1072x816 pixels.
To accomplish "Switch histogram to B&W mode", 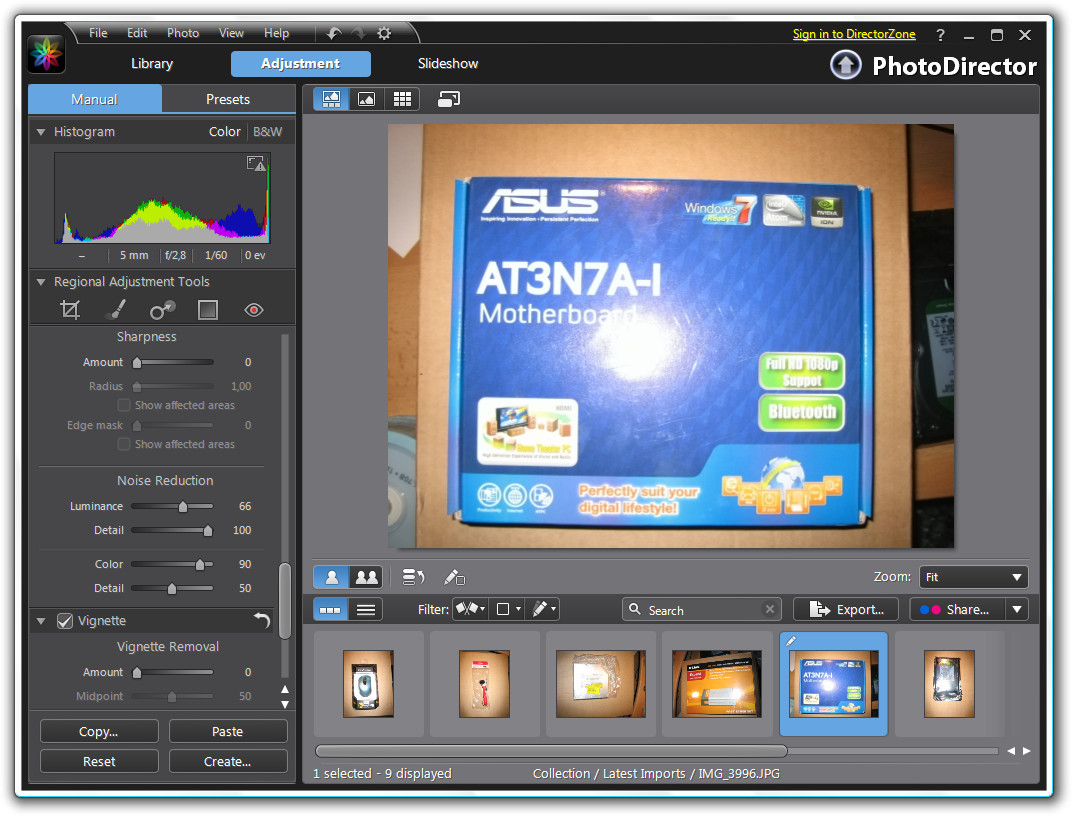I will [x=267, y=132].
